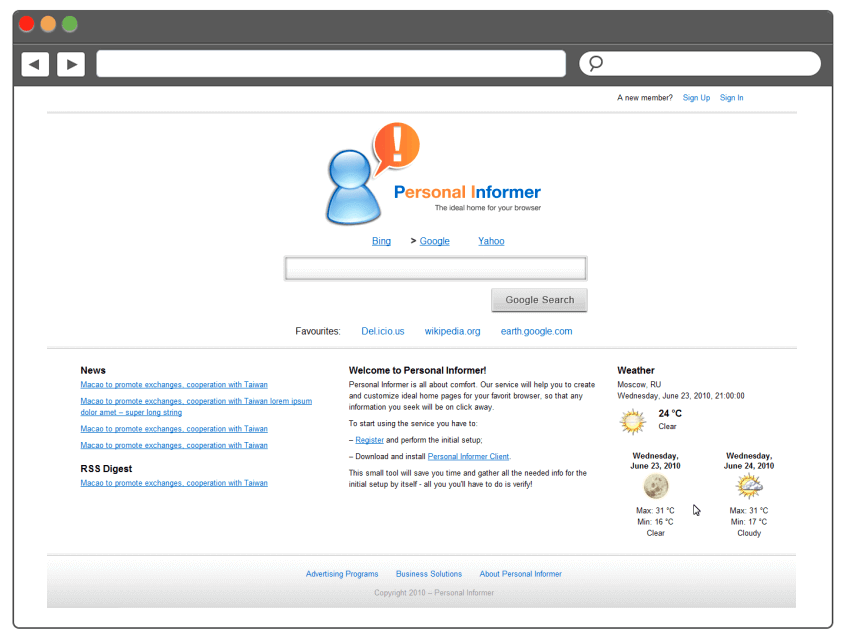Click the tagline 'The ideal home for your browser'
850x638 pixels.
click(x=488, y=208)
